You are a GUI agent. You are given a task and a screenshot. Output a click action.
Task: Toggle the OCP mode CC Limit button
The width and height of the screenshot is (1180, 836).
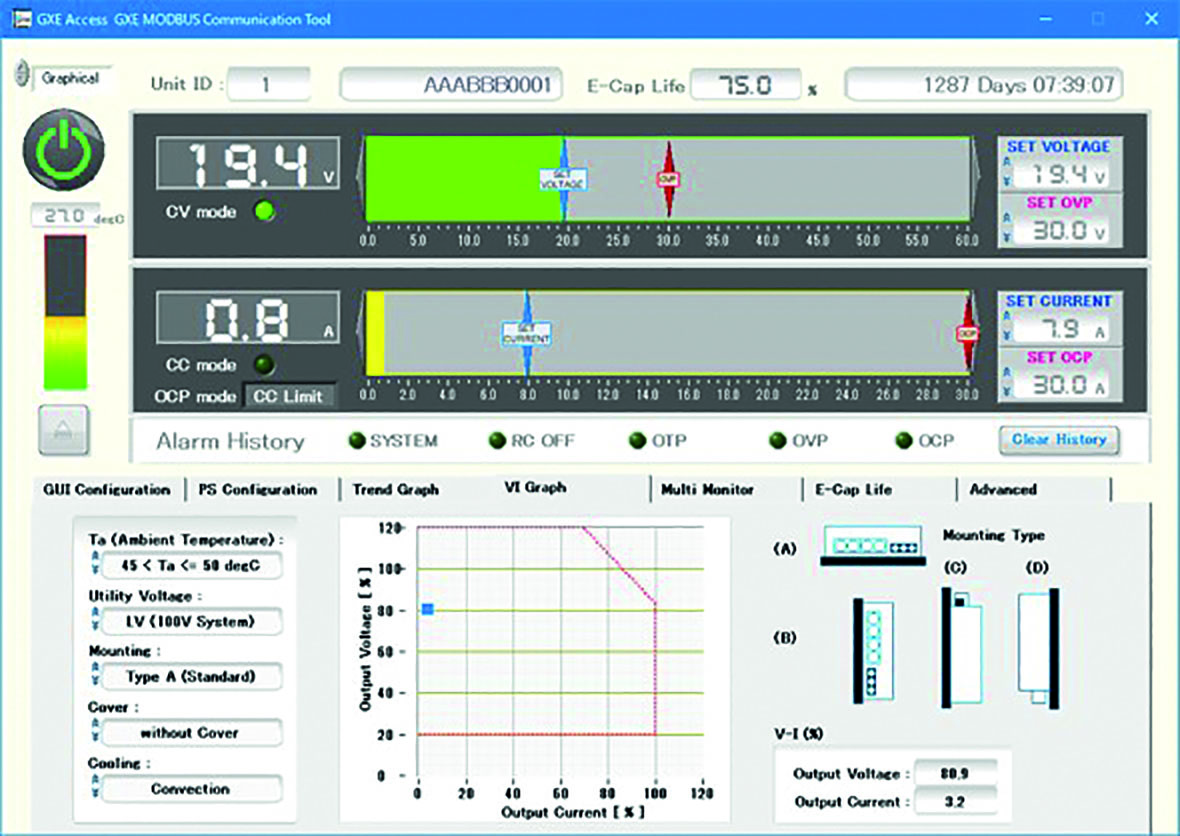288,396
